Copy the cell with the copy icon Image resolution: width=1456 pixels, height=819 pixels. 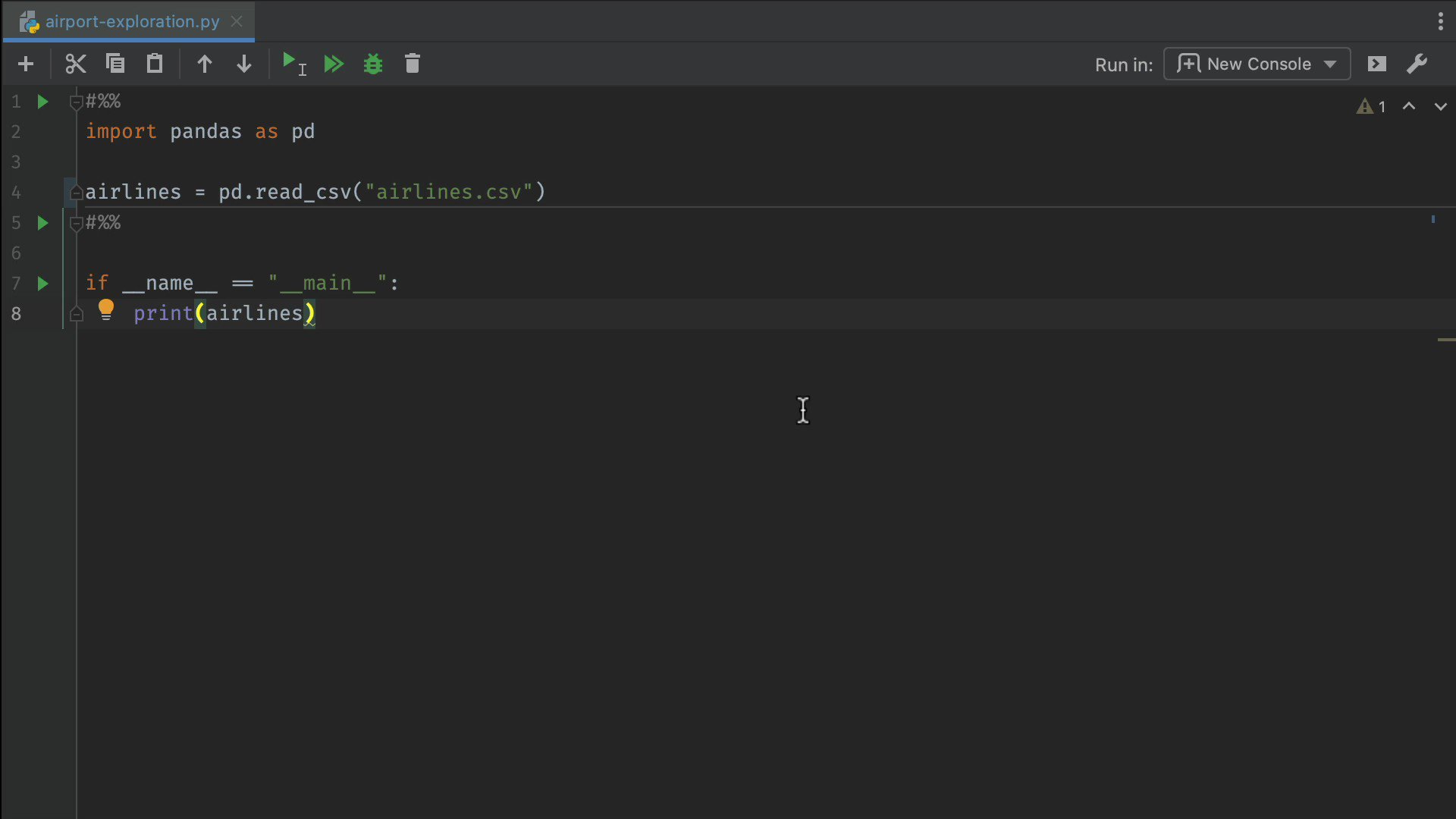coord(115,64)
